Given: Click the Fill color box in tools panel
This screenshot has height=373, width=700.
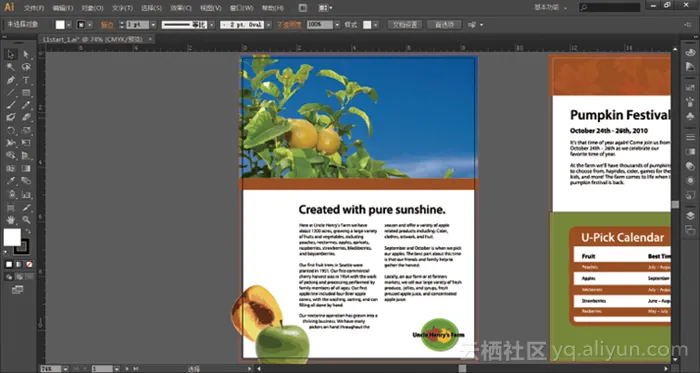Looking at the screenshot, I should point(12,237).
